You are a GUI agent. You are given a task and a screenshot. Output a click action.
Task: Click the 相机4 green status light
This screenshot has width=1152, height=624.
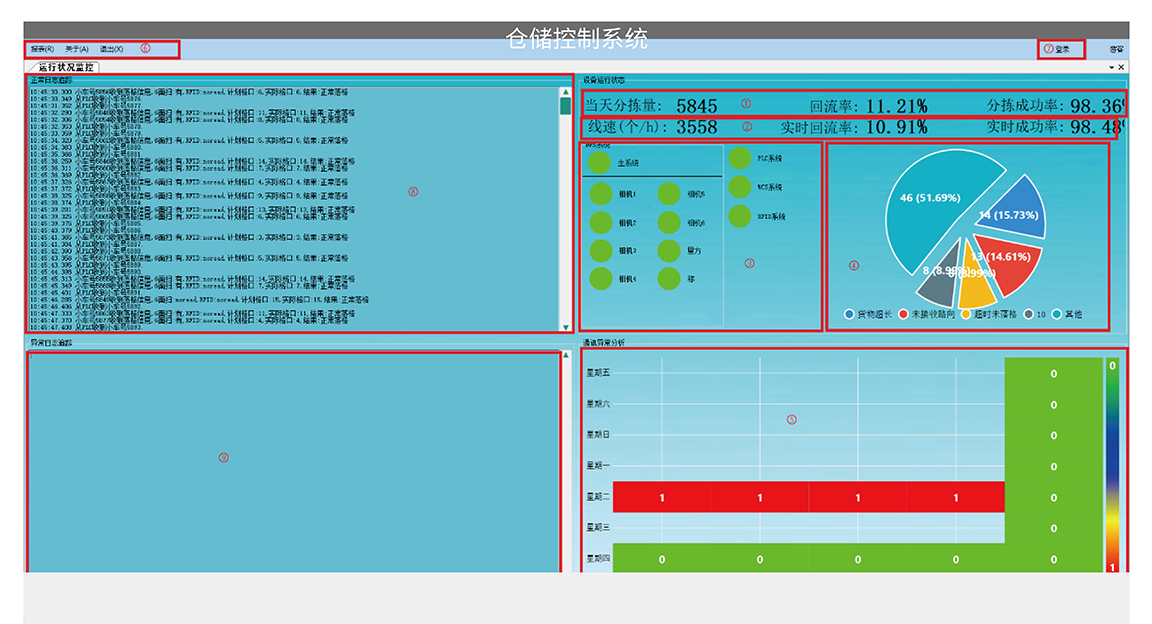[x=600, y=280]
